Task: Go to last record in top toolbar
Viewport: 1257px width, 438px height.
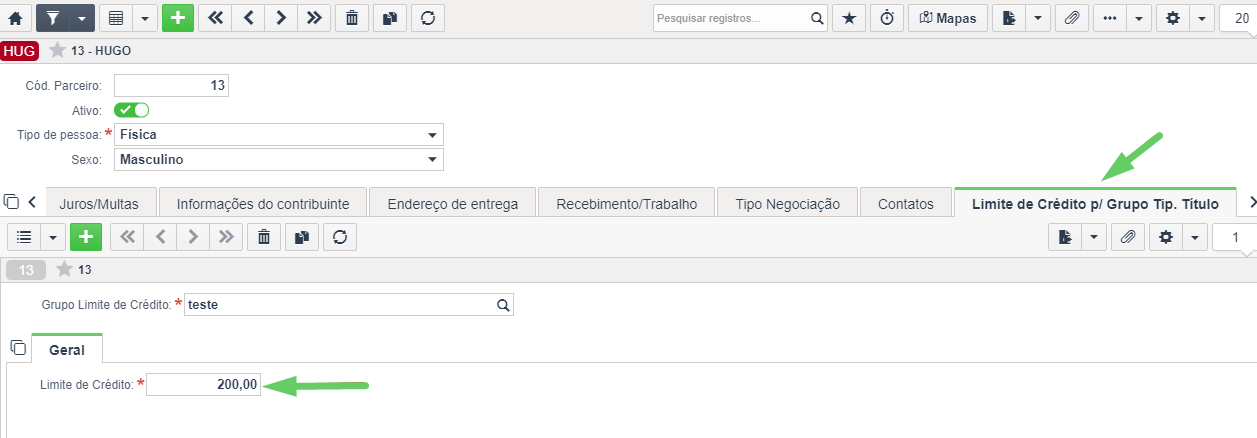Action: click(314, 18)
